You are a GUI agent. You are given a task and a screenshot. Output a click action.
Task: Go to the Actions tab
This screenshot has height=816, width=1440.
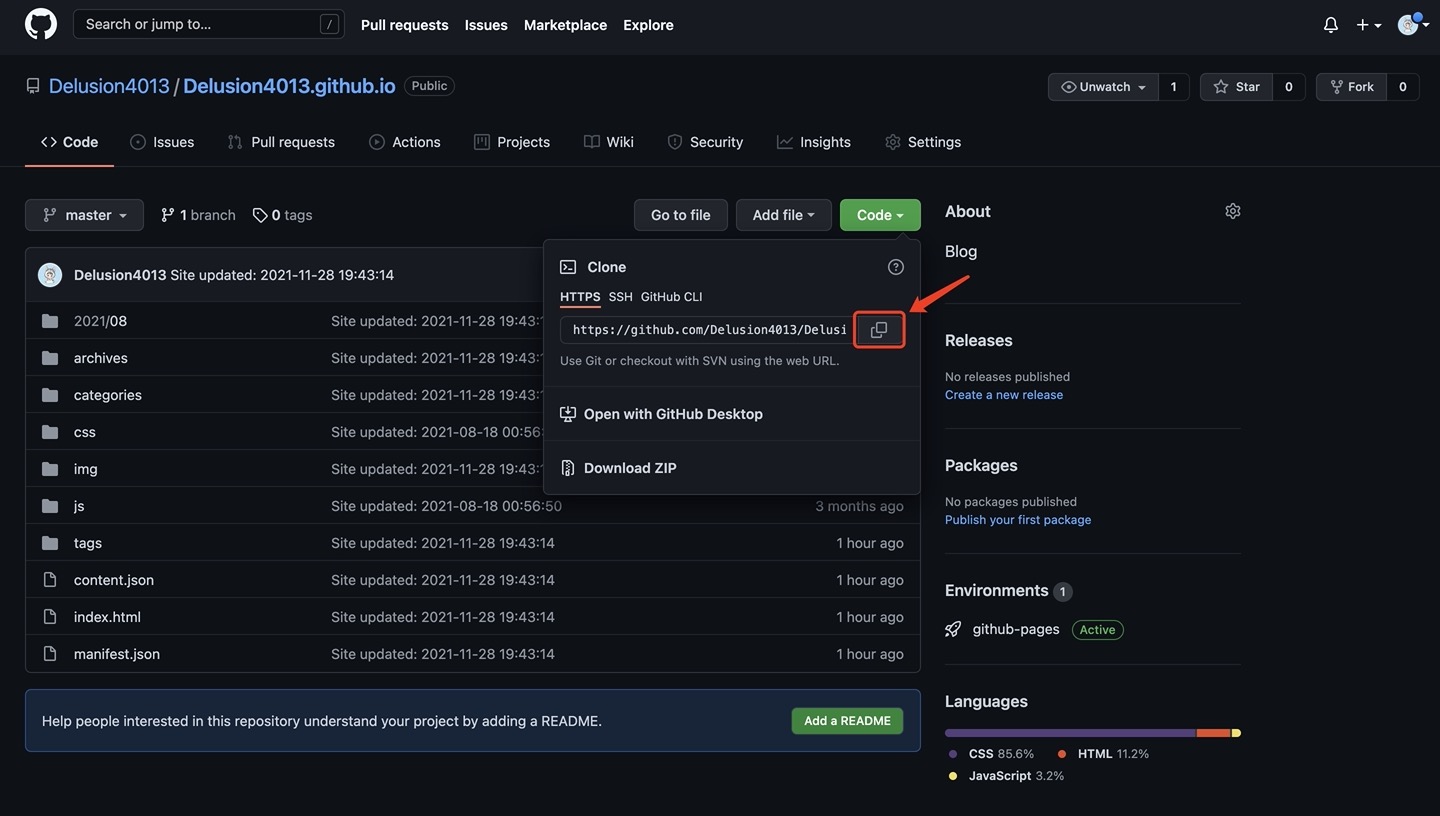click(x=405, y=142)
